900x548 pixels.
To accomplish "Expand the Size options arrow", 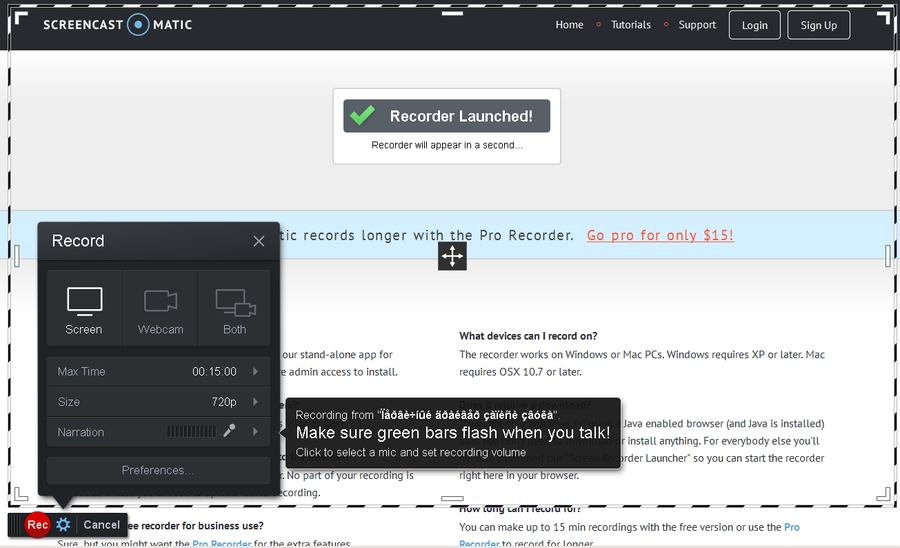I will tap(255, 402).
